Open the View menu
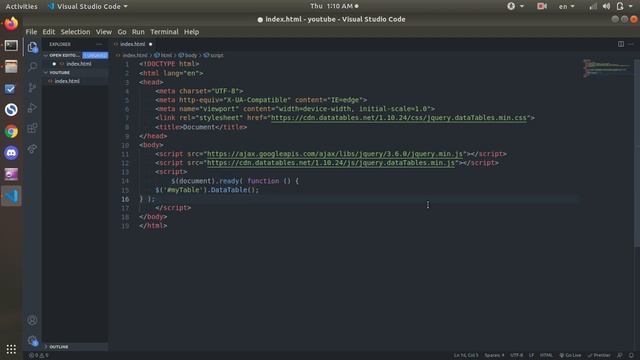 pos(104,32)
